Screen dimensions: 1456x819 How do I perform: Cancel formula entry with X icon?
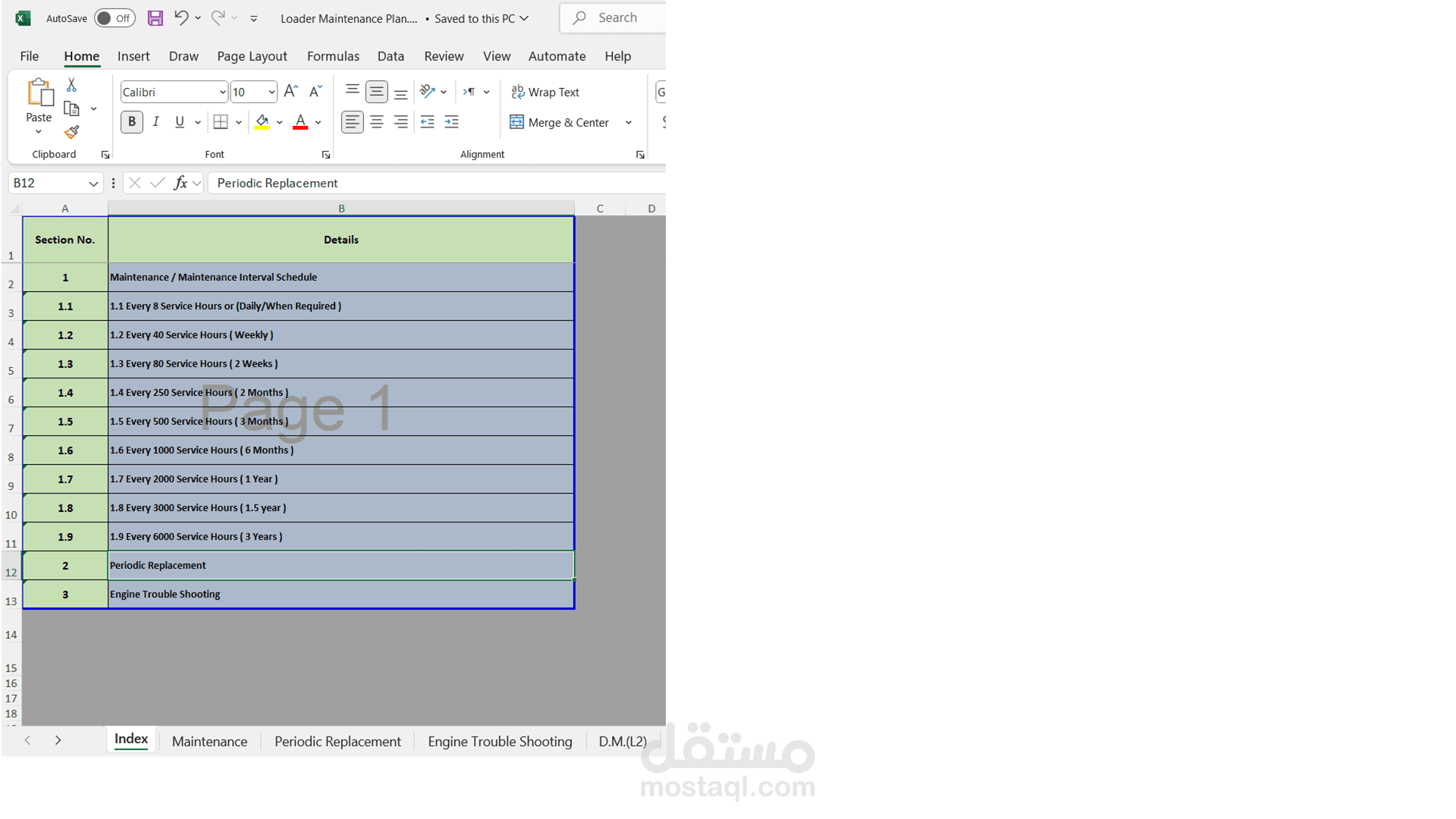tap(135, 183)
